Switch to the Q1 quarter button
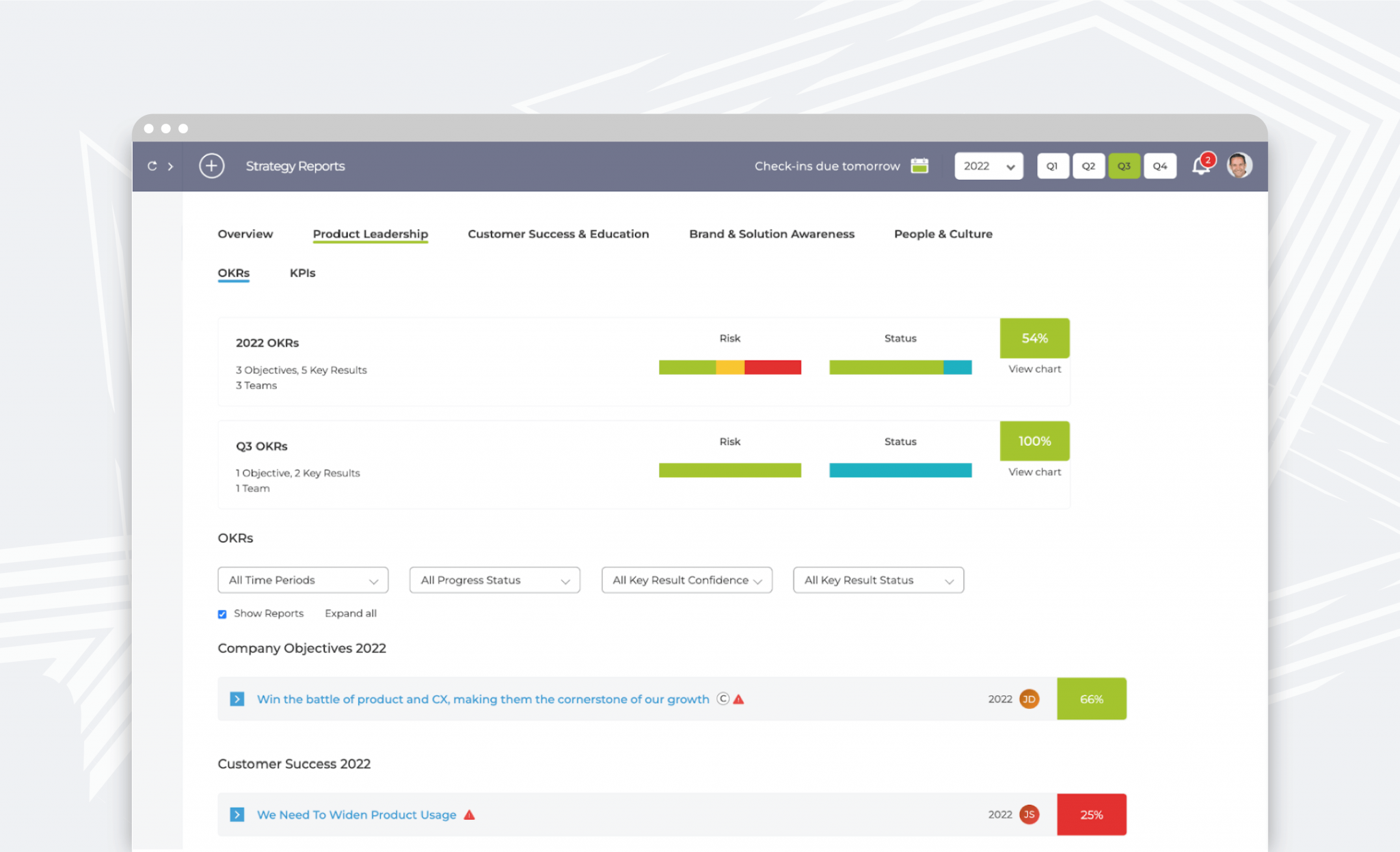This screenshot has width=1400, height=852. 1052,166
